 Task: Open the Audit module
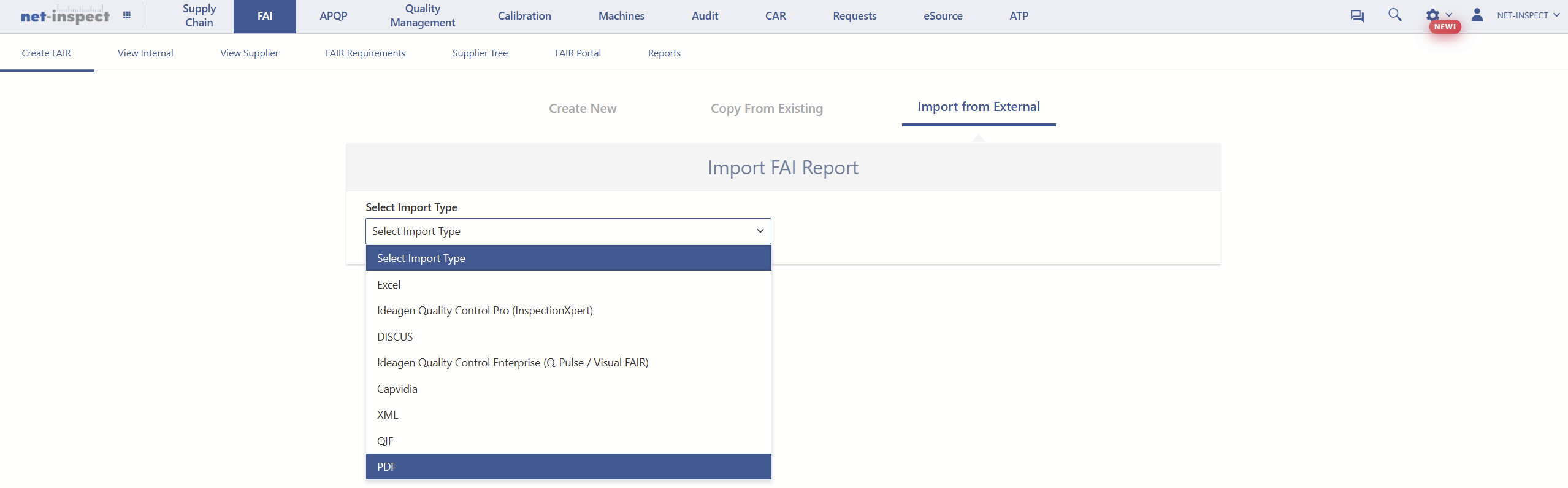705,16
